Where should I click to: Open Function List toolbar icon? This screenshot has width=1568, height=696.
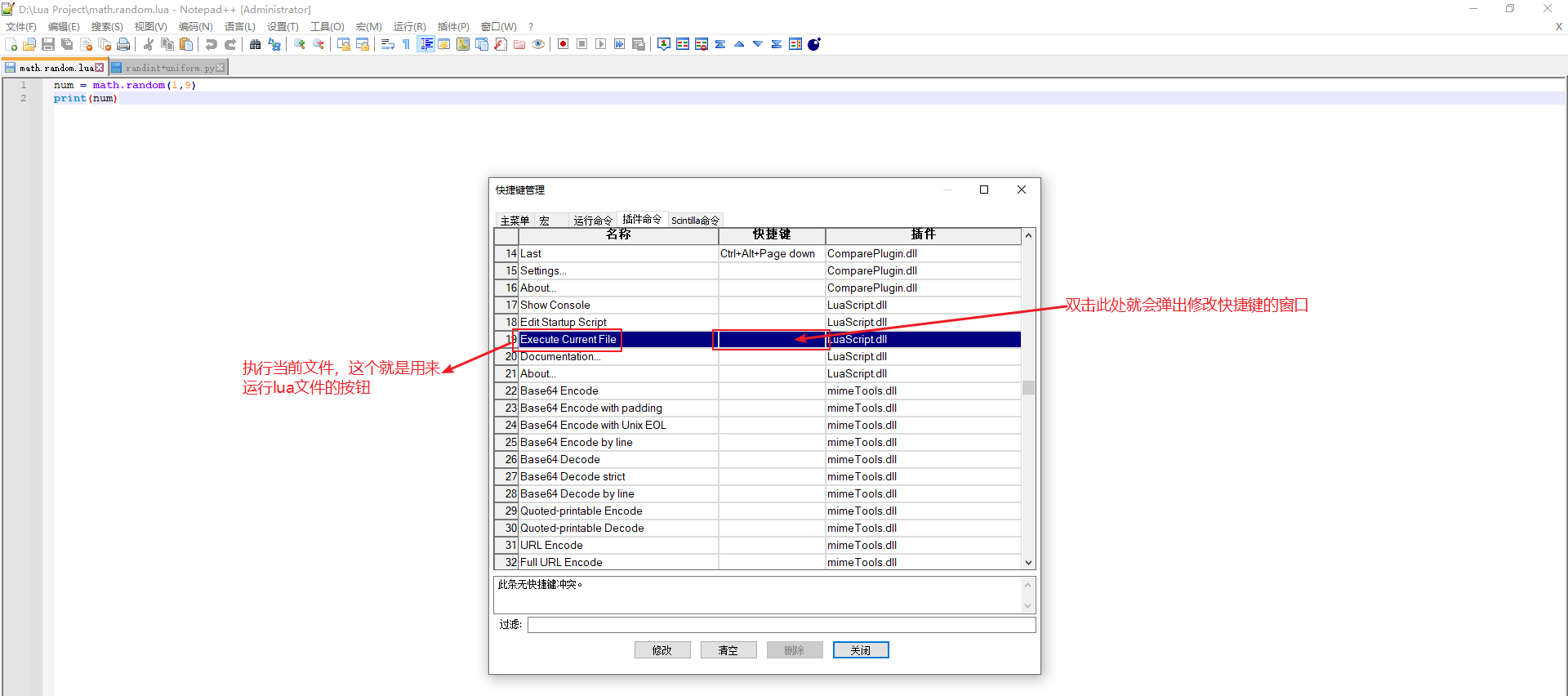501,44
